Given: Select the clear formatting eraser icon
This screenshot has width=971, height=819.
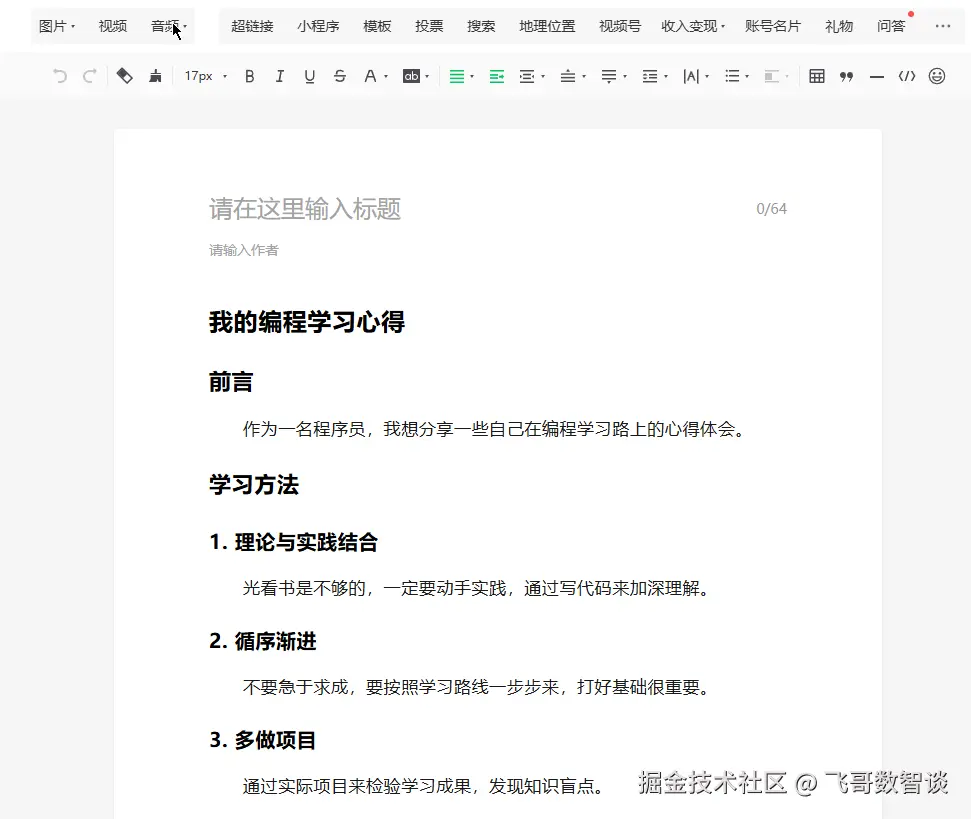Looking at the screenshot, I should point(124,76).
